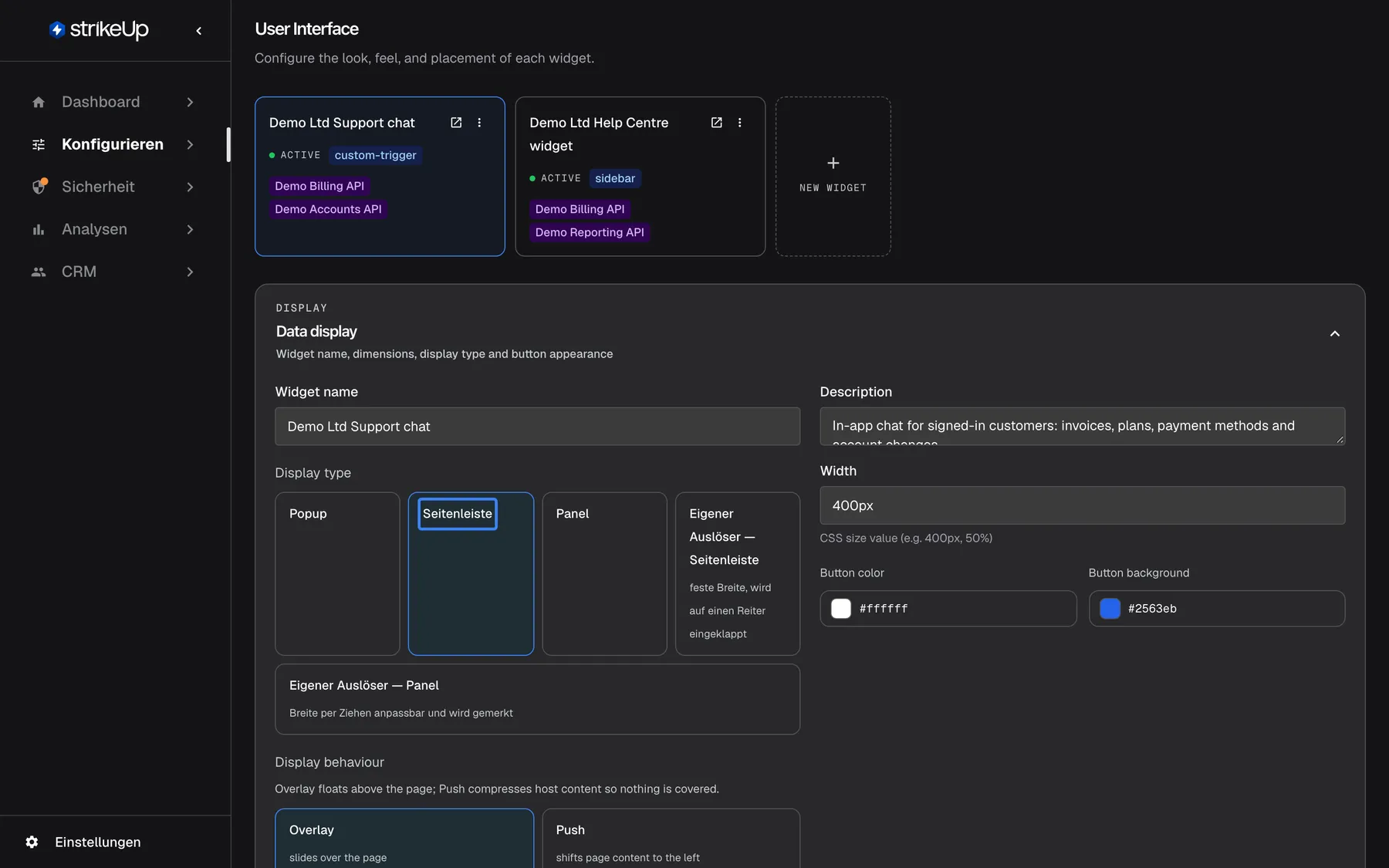Choose Eigener Auslöser — Seitenleiste display type
The width and height of the screenshot is (1389, 868).
738,574
